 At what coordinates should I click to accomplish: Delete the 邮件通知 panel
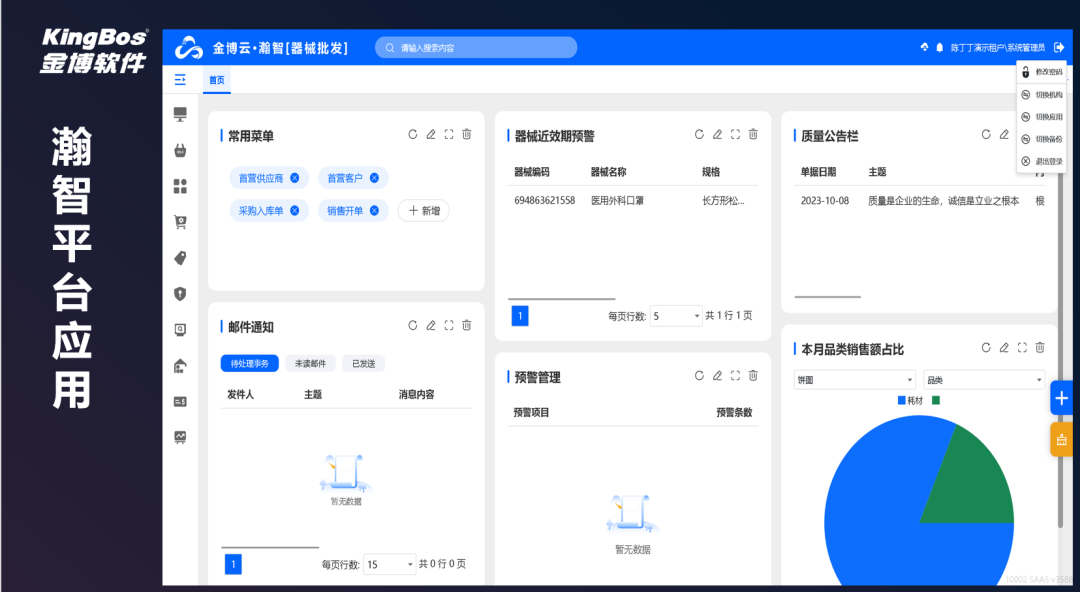(467, 326)
